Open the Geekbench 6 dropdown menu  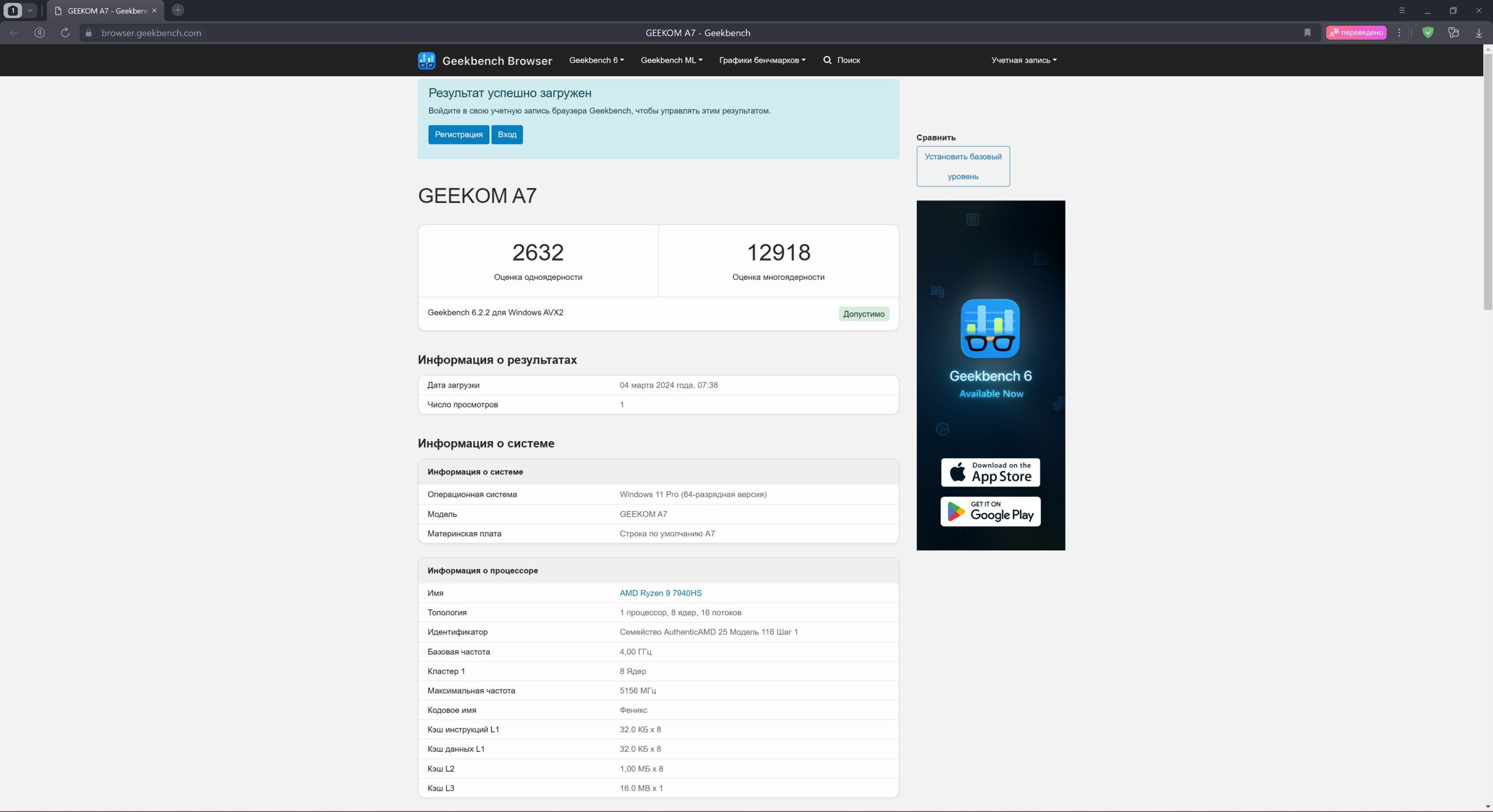pyautogui.click(x=597, y=60)
